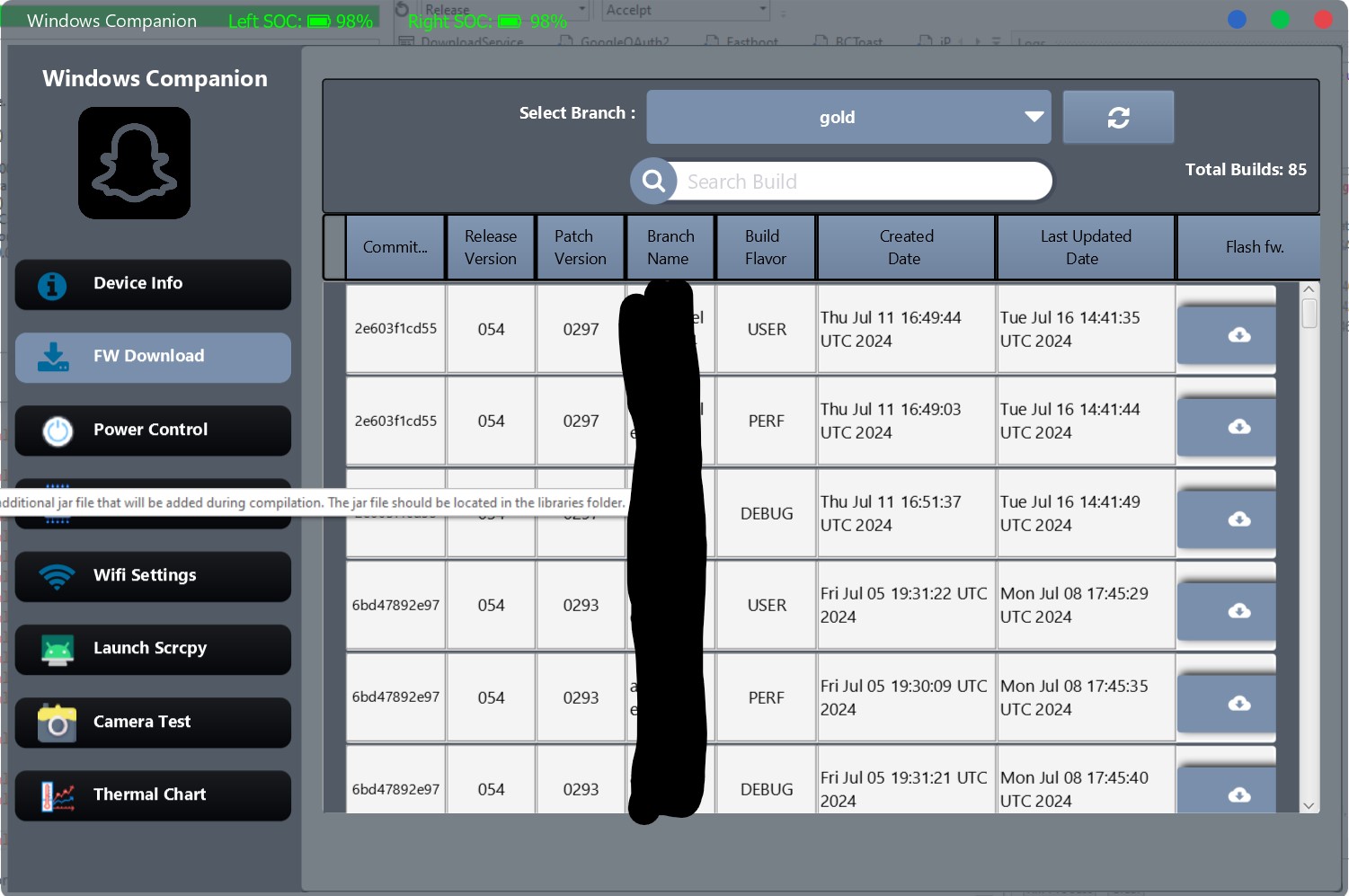This screenshot has width=1349, height=896.
Task: Click the Commit column header
Action: click(395, 247)
